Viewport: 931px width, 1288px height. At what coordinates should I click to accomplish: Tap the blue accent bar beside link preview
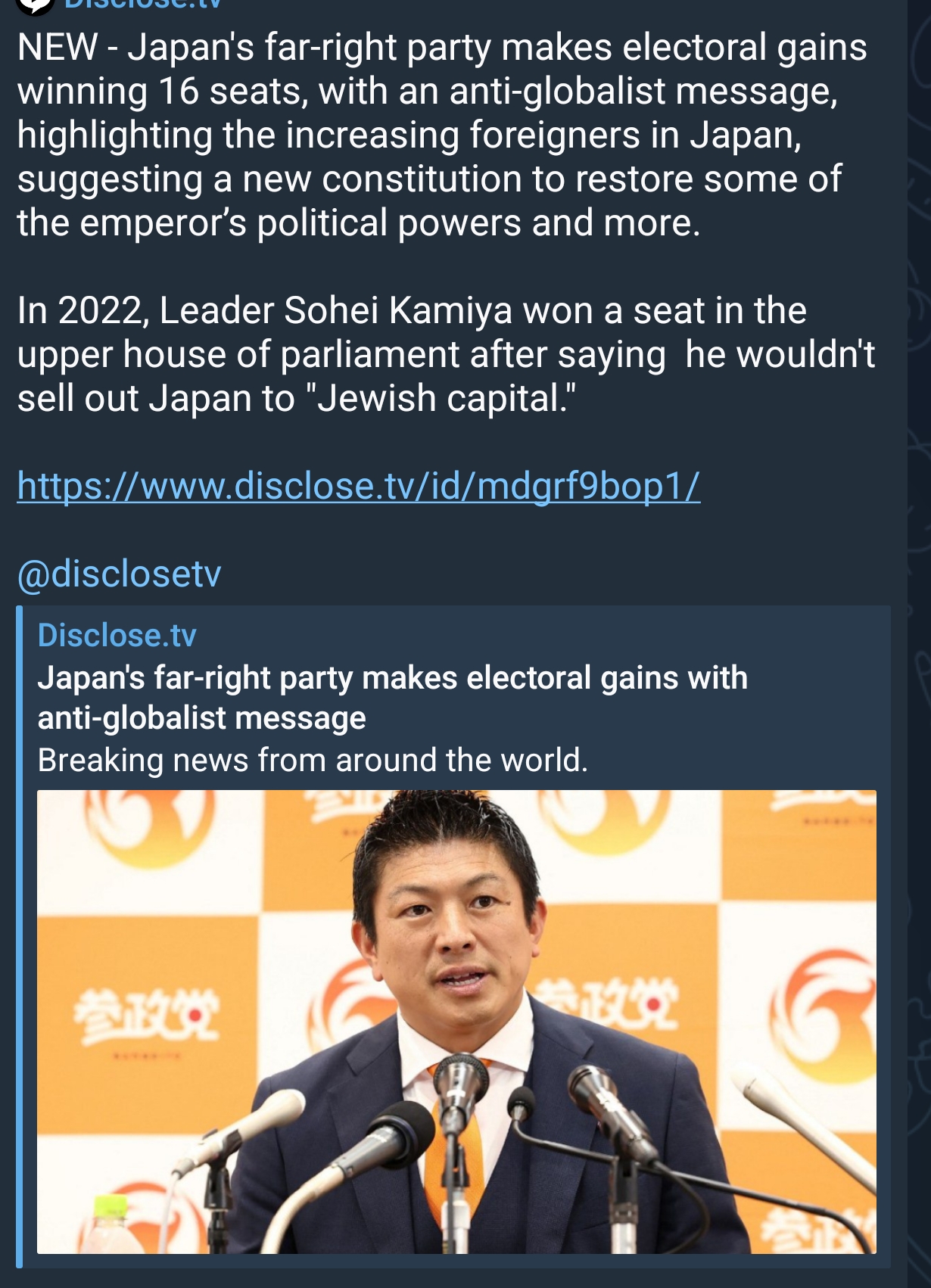point(20,936)
